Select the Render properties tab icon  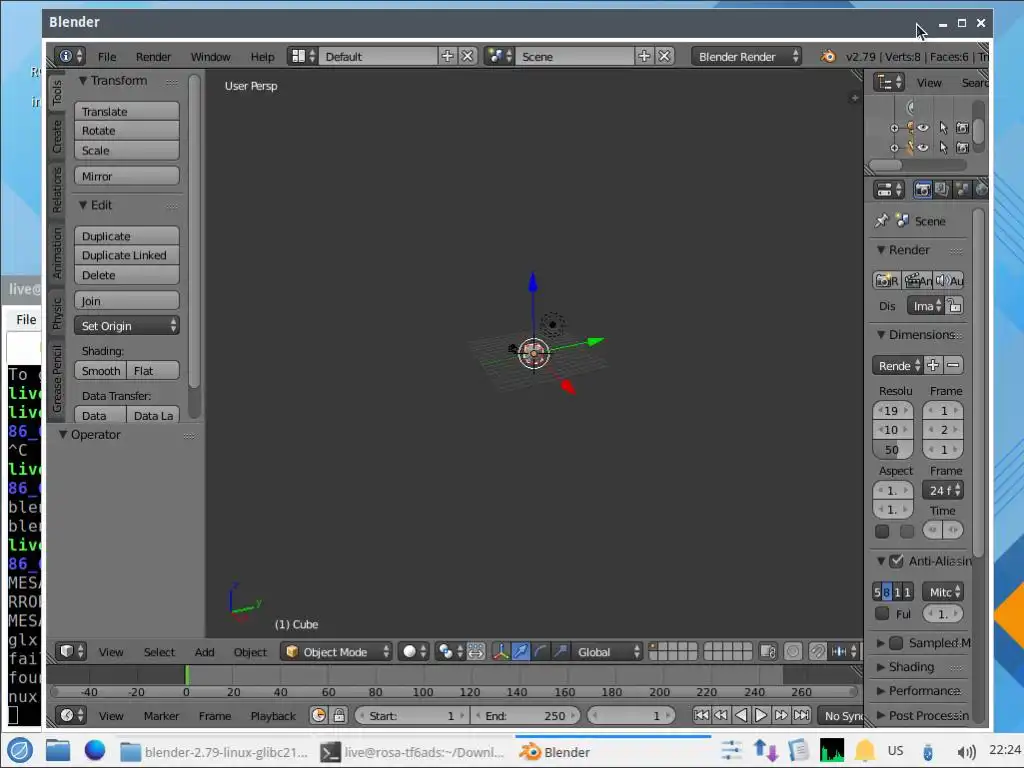coord(923,190)
